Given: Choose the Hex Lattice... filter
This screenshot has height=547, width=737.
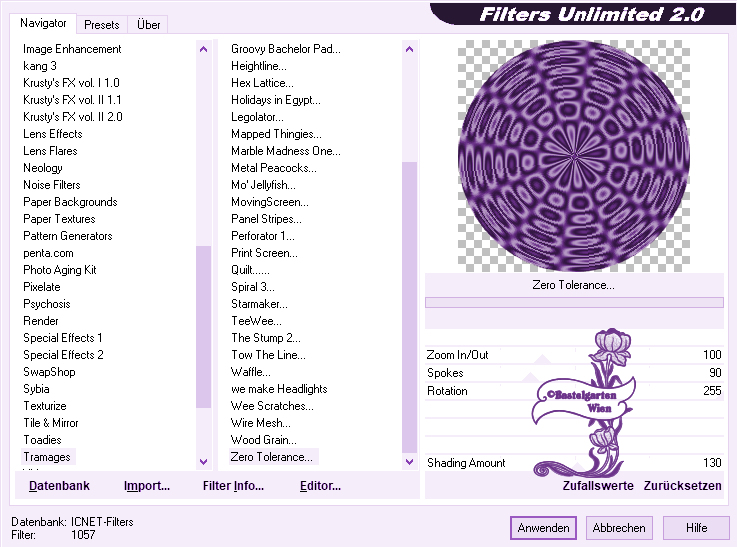Looking at the screenshot, I should [x=262, y=83].
